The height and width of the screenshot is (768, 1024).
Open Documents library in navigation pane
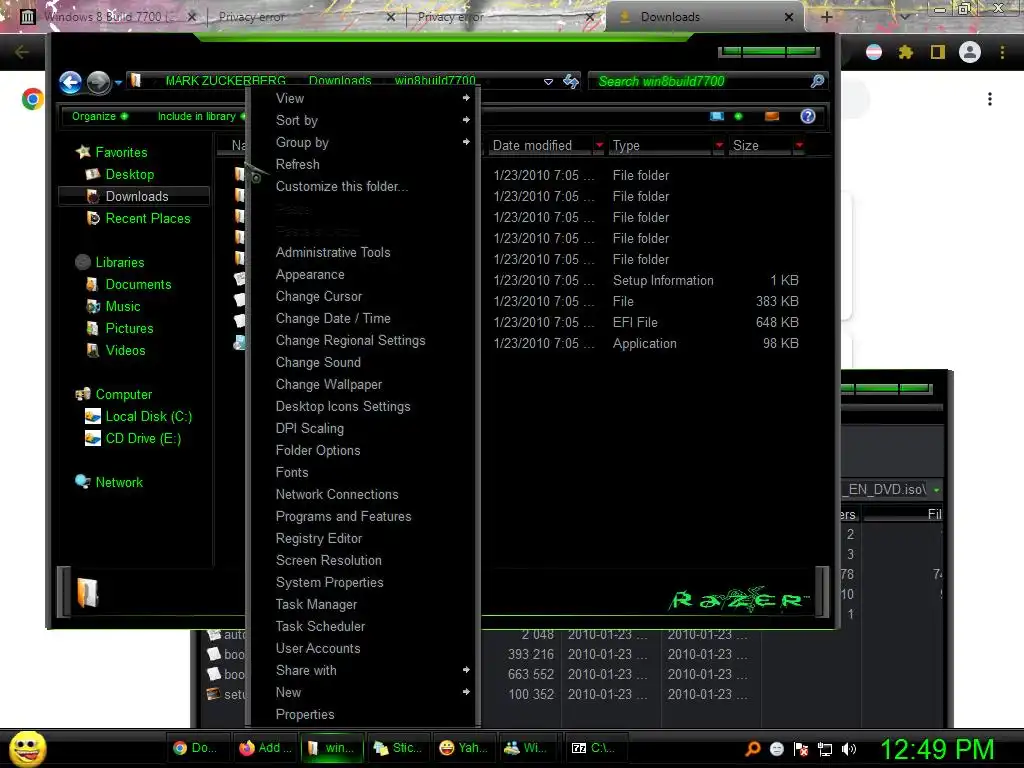point(138,284)
